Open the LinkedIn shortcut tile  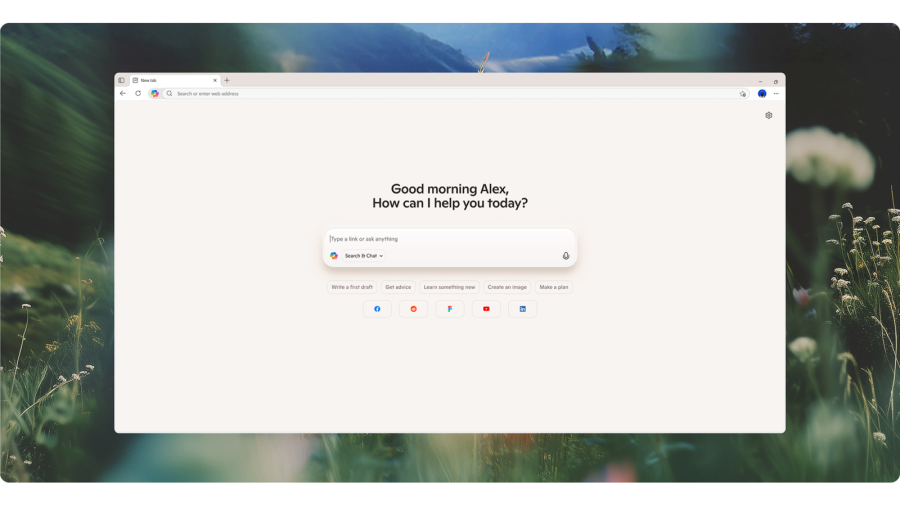(522, 309)
